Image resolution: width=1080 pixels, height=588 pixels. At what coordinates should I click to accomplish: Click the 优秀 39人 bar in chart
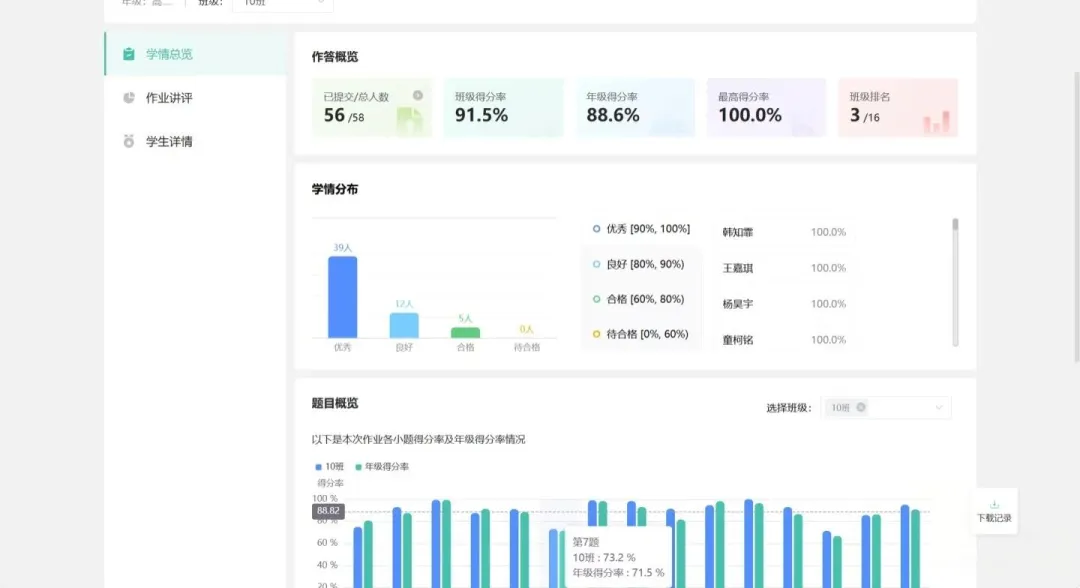point(342,297)
